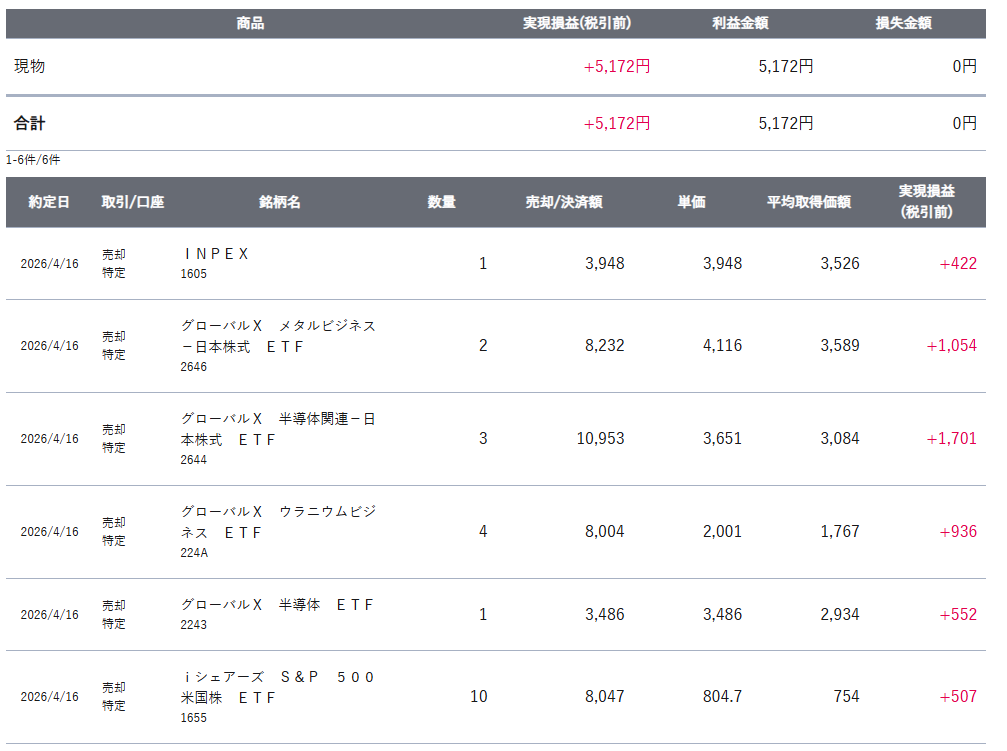Click the 商品 header in summary table
The width and height of the screenshot is (1007, 751).
coord(250,23)
